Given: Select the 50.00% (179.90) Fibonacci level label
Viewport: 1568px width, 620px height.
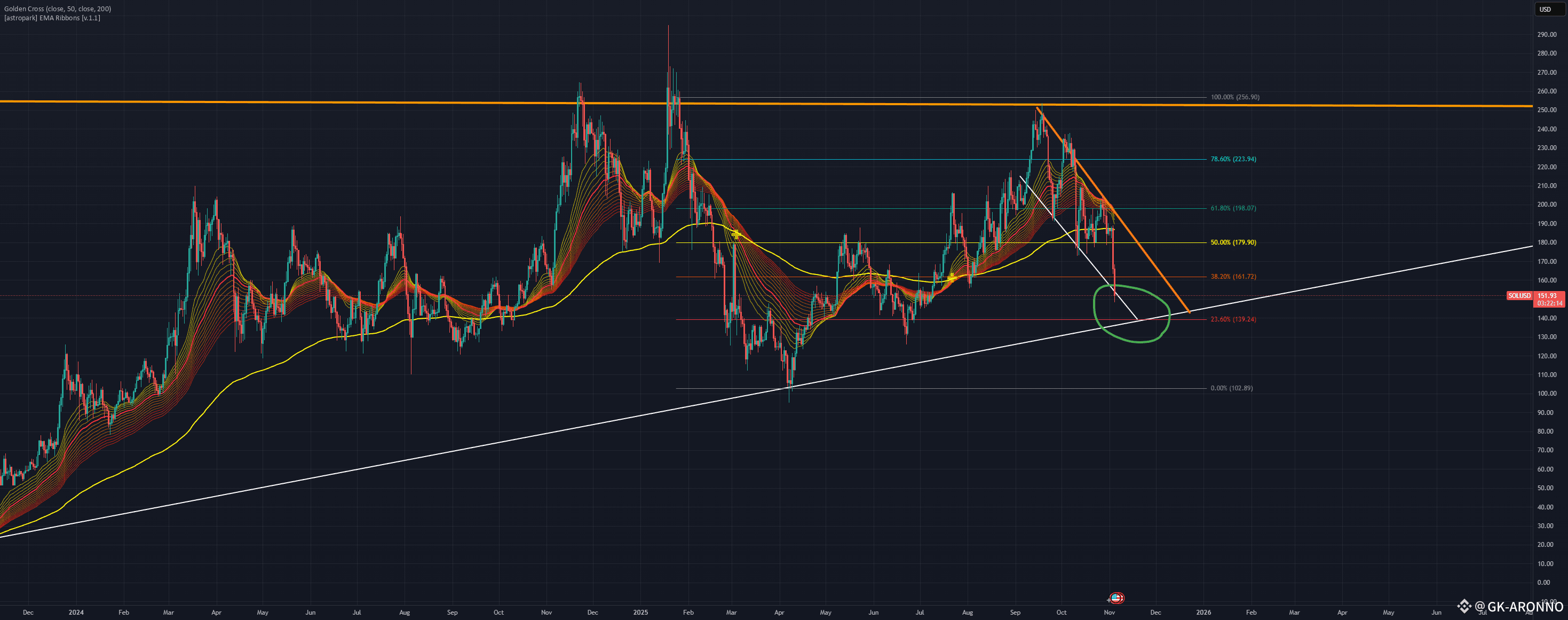Looking at the screenshot, I should click(1233, 242).
